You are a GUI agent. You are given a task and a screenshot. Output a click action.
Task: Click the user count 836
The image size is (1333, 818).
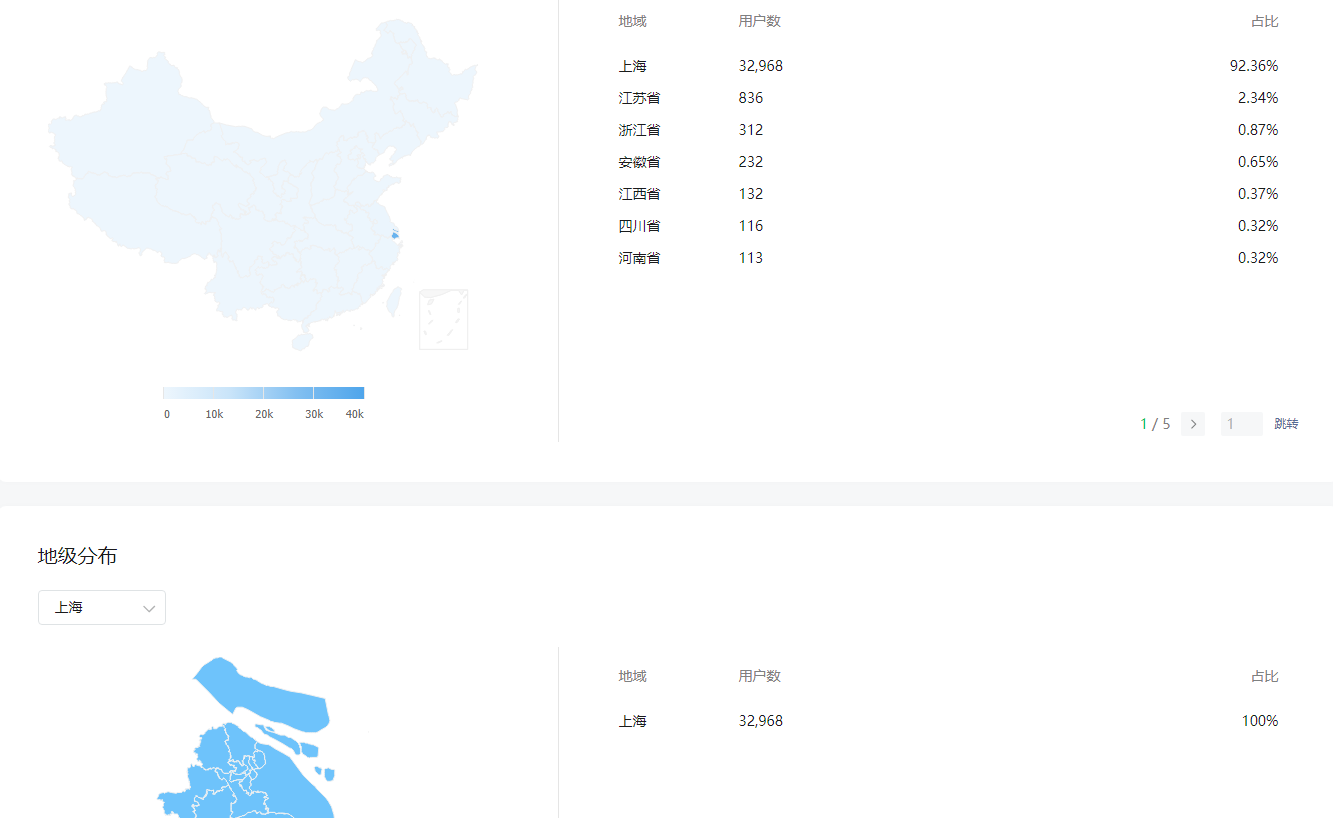(751, 98)
